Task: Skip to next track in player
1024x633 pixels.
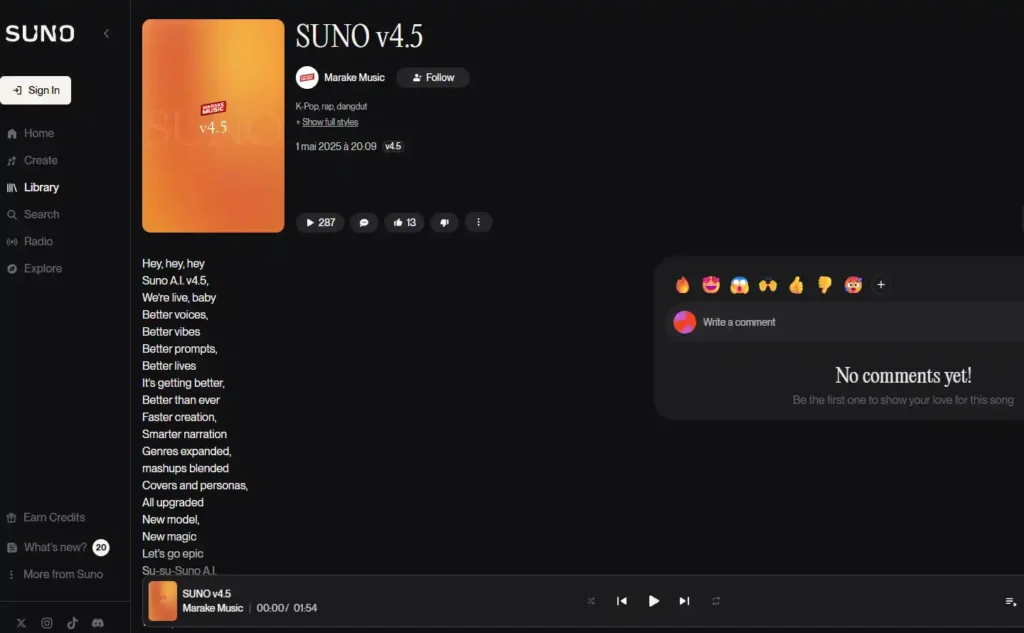Action: tap(684, 601)
